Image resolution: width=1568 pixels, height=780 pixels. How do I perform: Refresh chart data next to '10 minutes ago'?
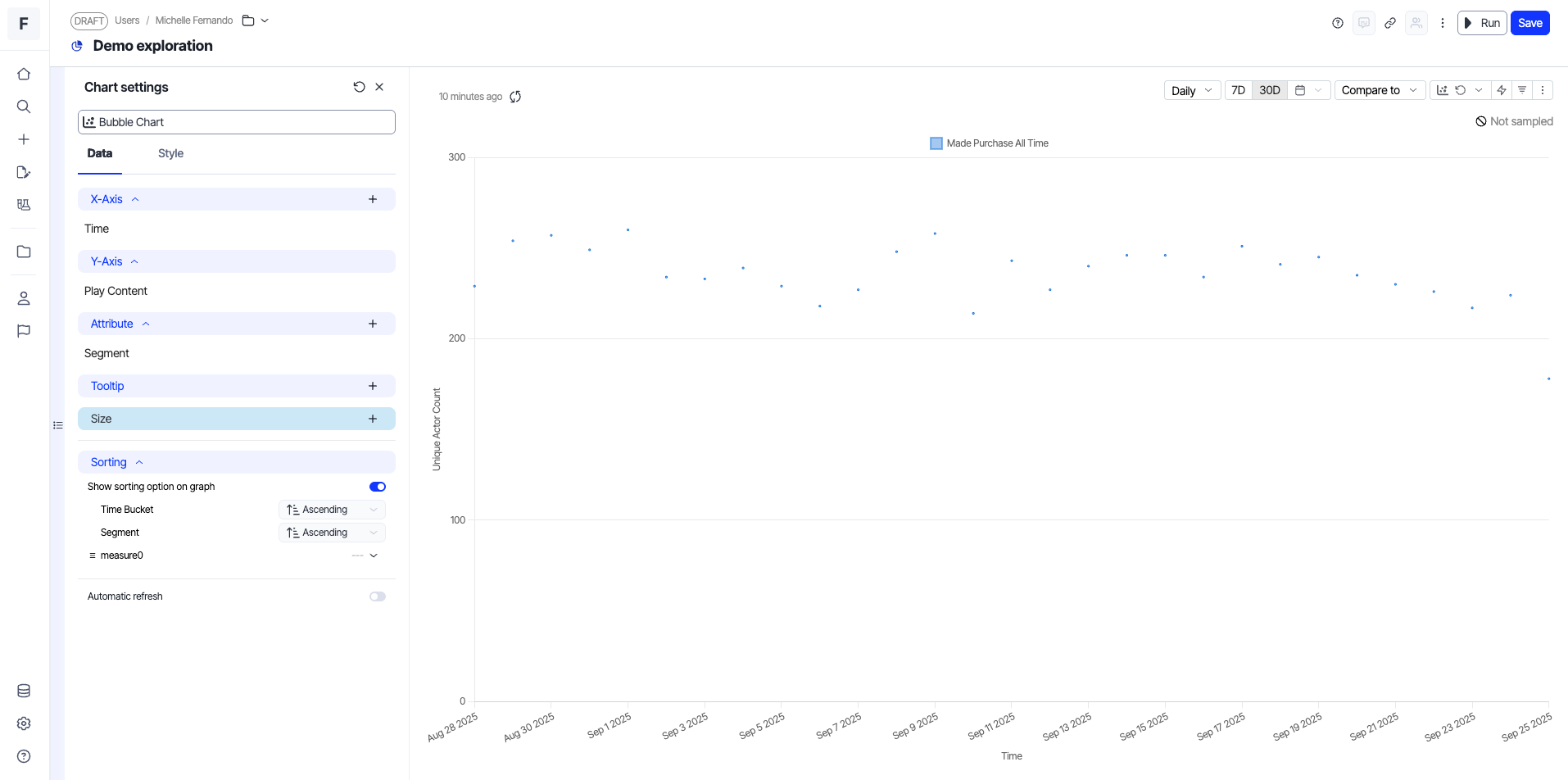(515, 97)
